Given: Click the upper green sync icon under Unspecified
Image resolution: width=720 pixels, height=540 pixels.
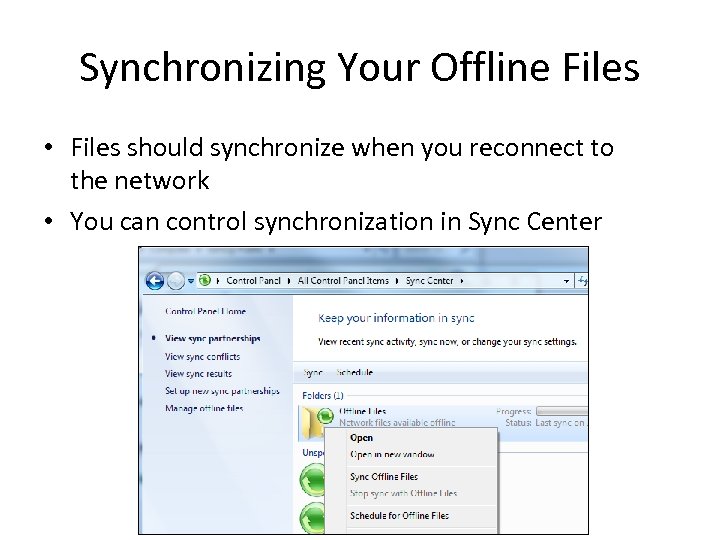Looking at the screenshot, I should (312, 480).
